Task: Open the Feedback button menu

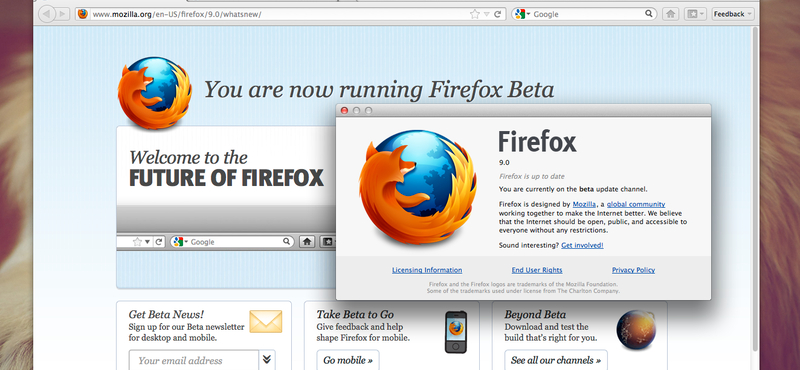Action: (x=733, y=14)
